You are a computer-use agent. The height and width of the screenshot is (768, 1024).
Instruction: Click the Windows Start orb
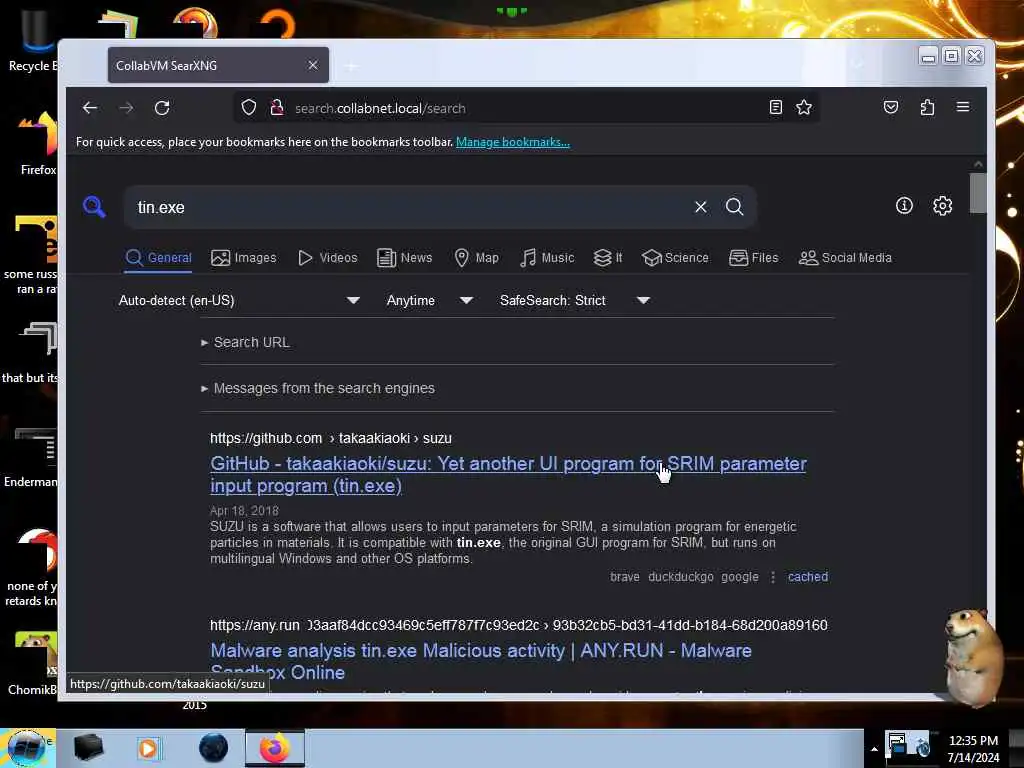[27, 748]
